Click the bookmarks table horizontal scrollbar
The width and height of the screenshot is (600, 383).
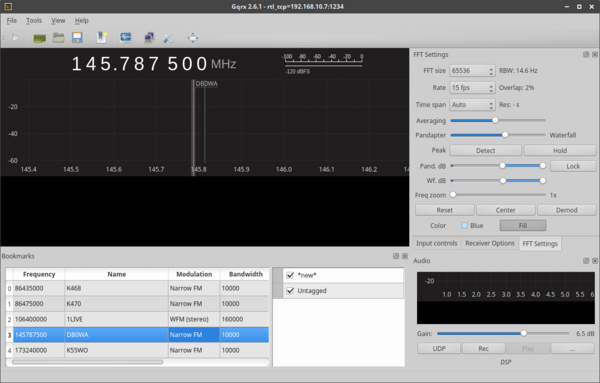coord(87,362)
